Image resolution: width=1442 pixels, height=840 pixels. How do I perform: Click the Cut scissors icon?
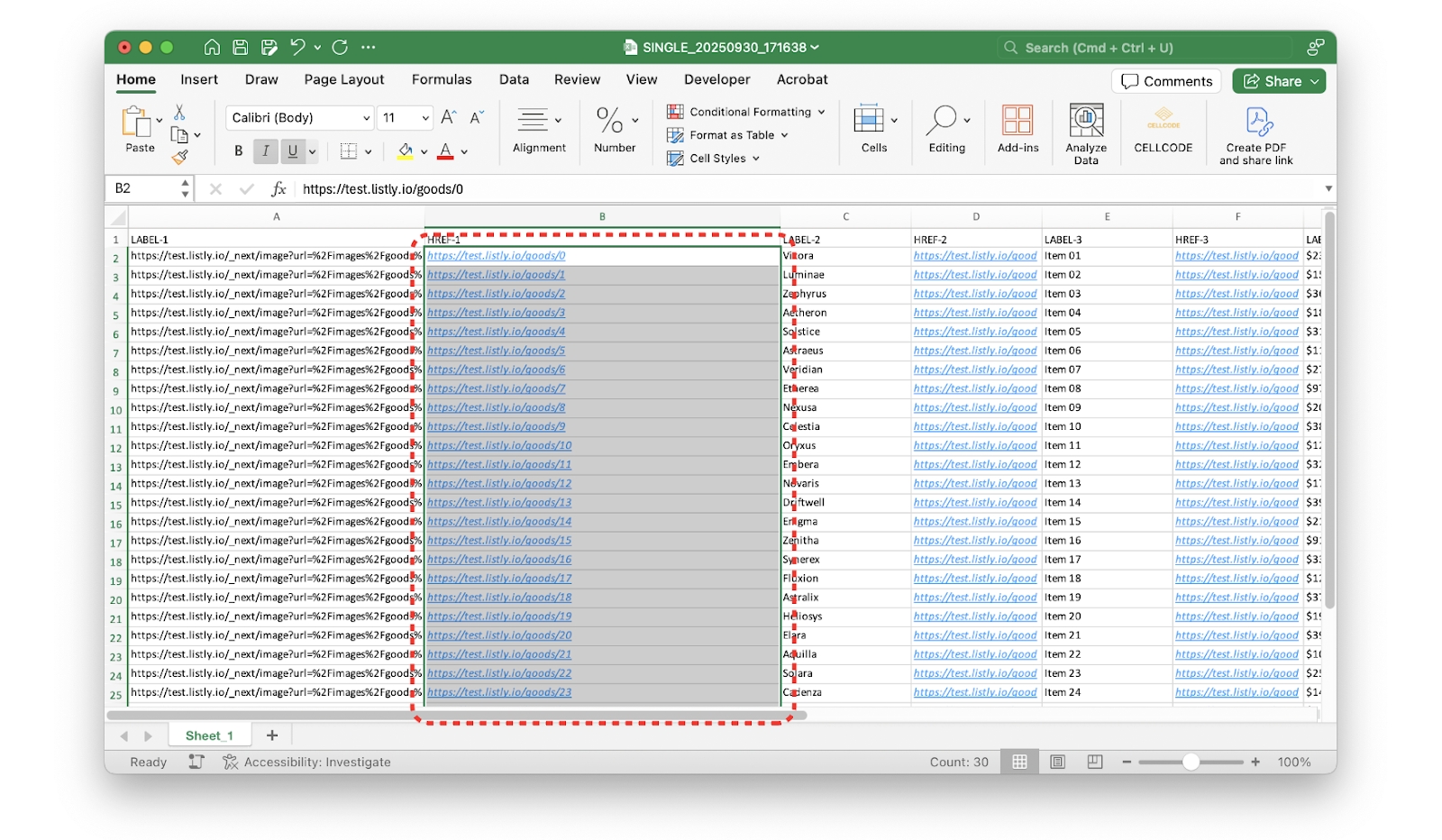[179, 112]
